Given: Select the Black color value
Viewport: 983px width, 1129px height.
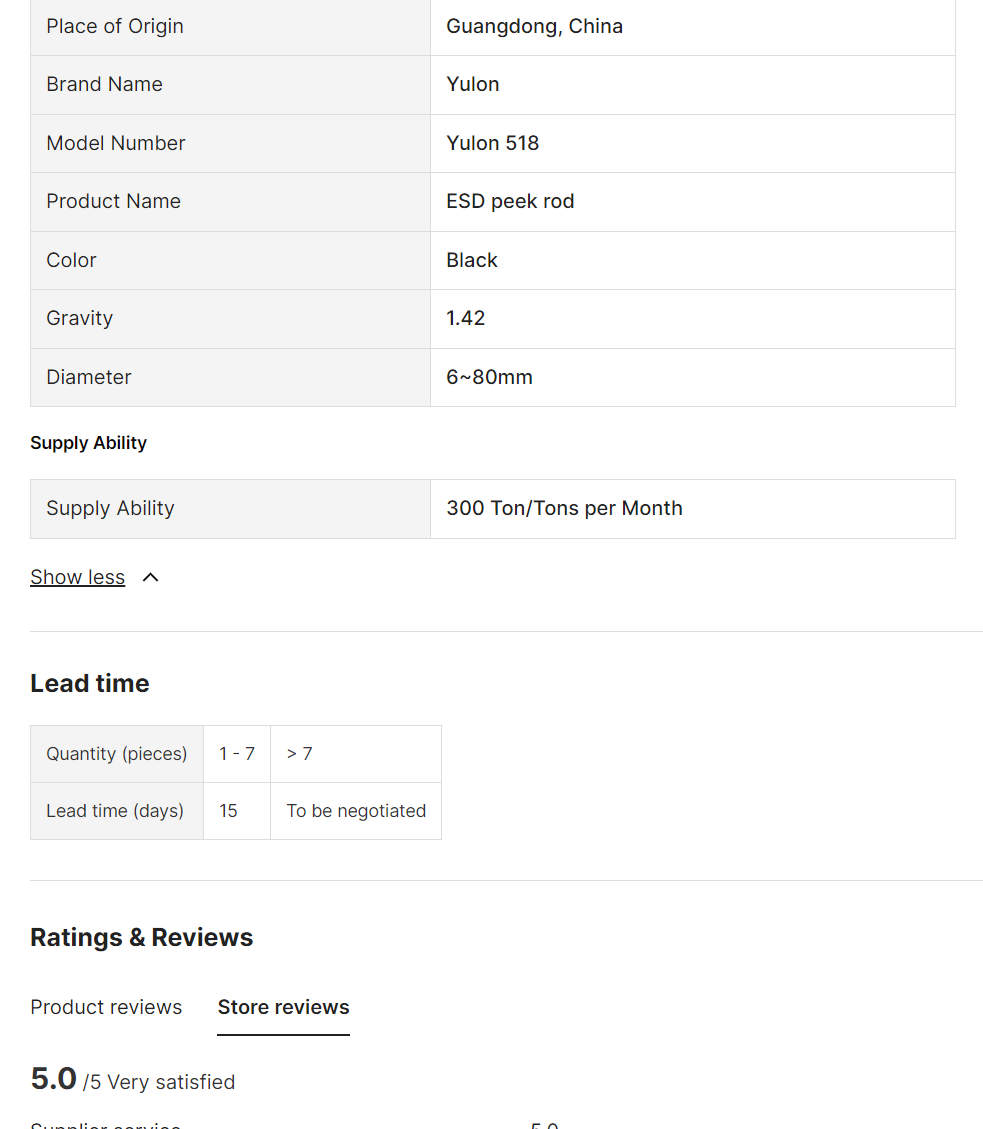Looking at the screenshot, I should point(471,260).
